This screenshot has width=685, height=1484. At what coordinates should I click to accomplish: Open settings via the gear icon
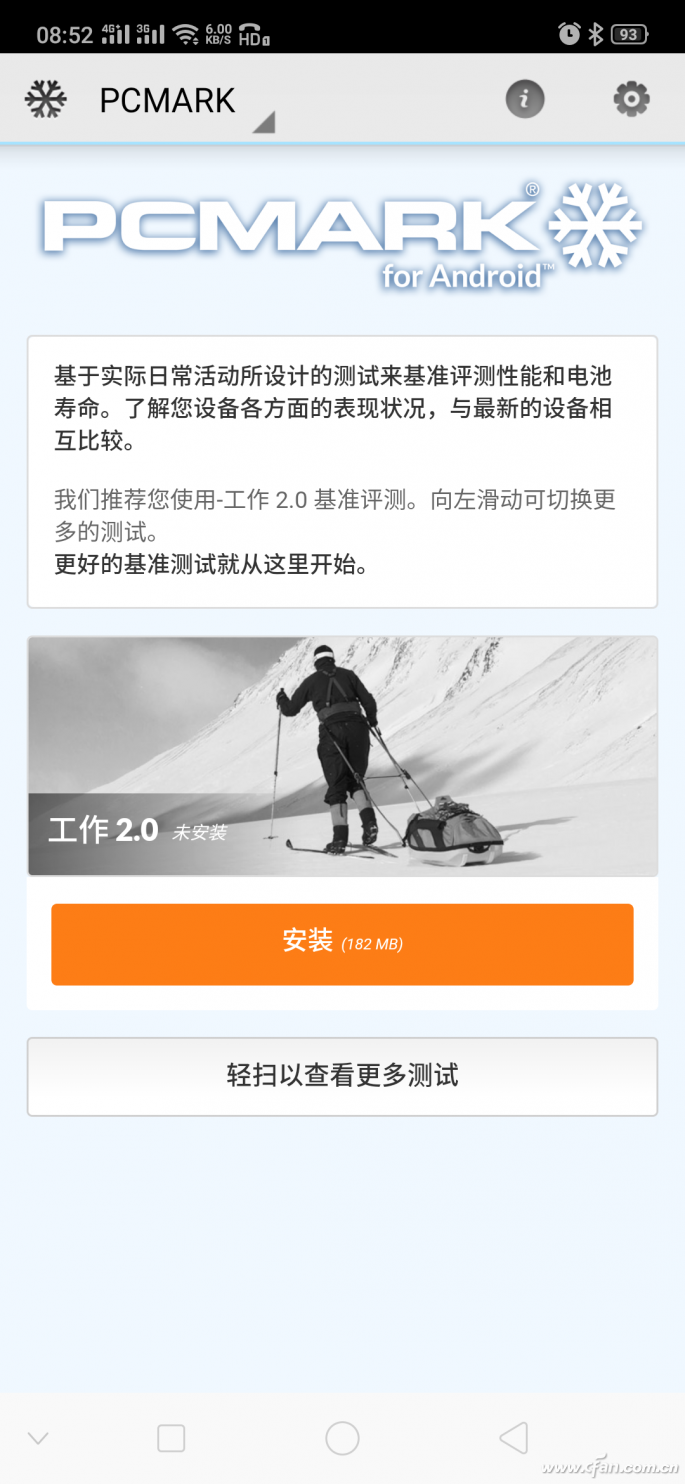tap(631, 99)
